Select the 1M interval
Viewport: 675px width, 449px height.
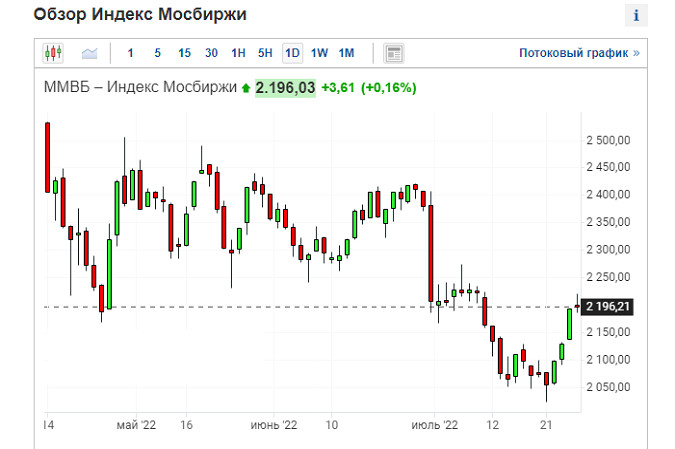(x=346, y=53)
